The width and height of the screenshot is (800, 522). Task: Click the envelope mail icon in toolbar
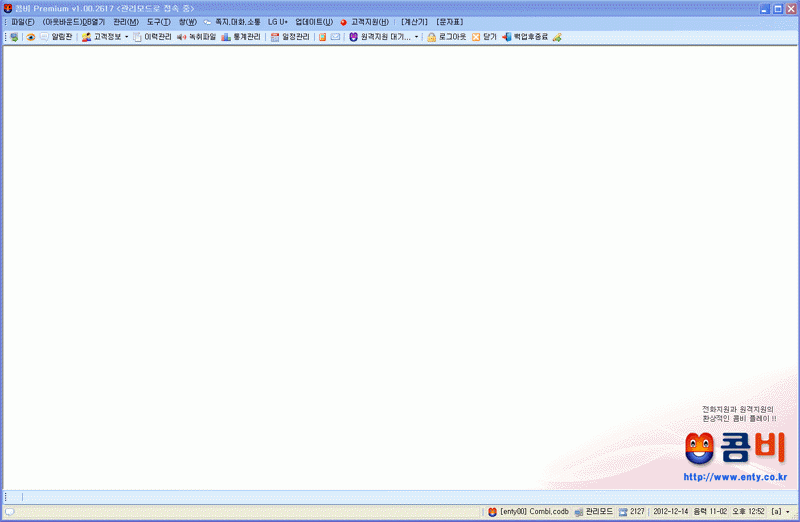click(x=335, y=37)
